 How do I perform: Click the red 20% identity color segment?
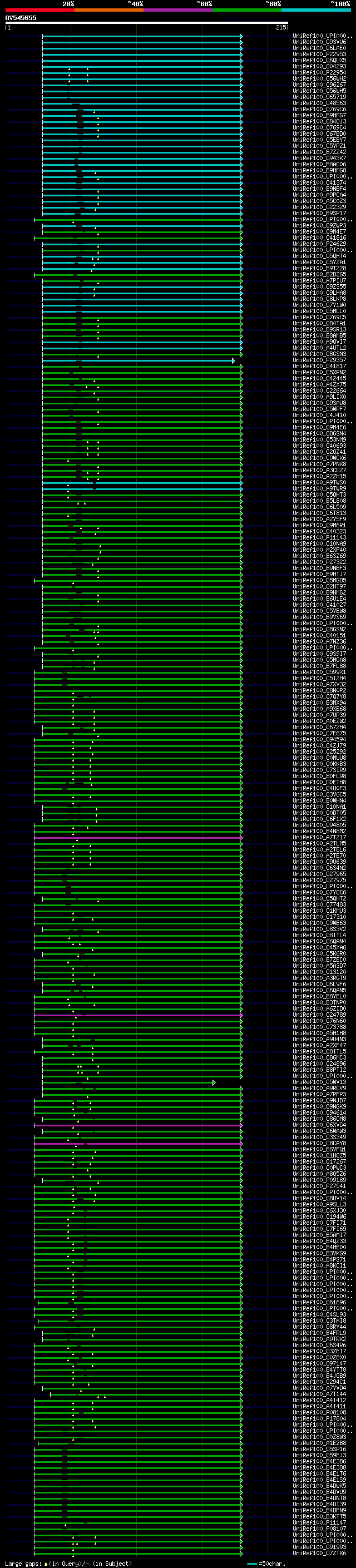pyautogui.click(x=39, y=10)
